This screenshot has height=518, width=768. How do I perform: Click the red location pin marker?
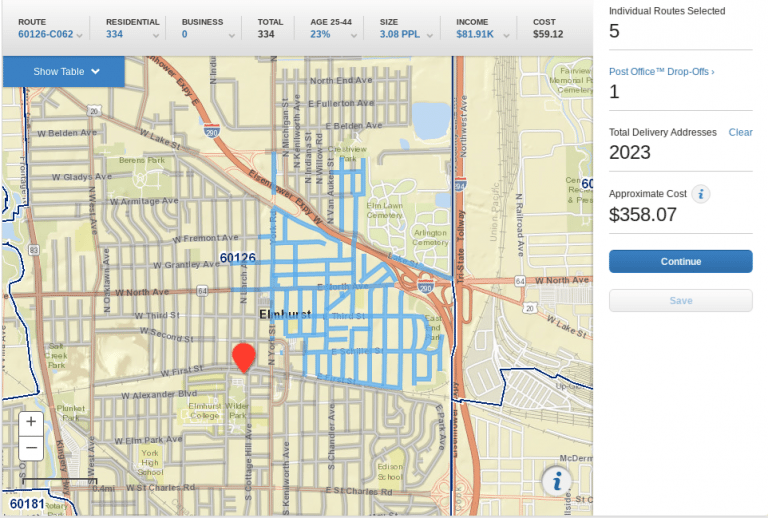(243, 358)
